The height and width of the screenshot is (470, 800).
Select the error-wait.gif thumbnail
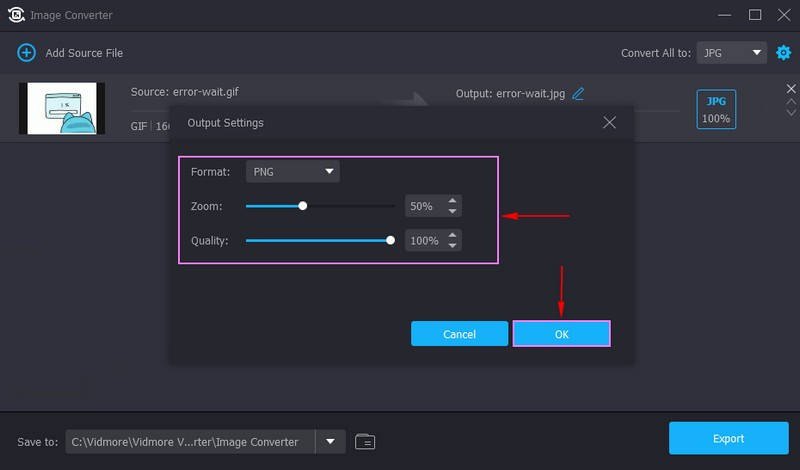pos(62,108)
